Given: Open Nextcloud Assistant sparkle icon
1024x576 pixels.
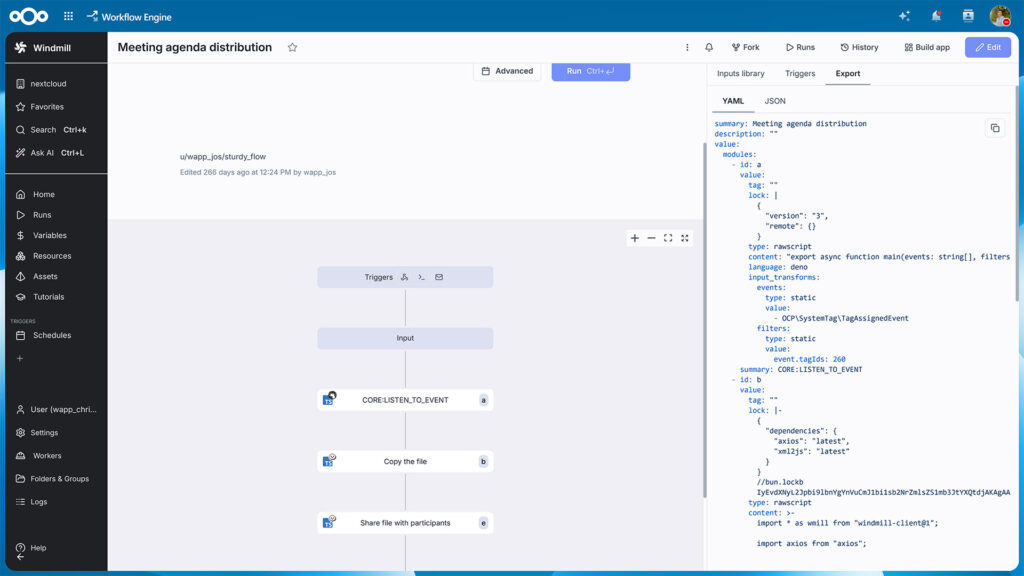Looking at the screenshot, I should (x=904, y=16).
